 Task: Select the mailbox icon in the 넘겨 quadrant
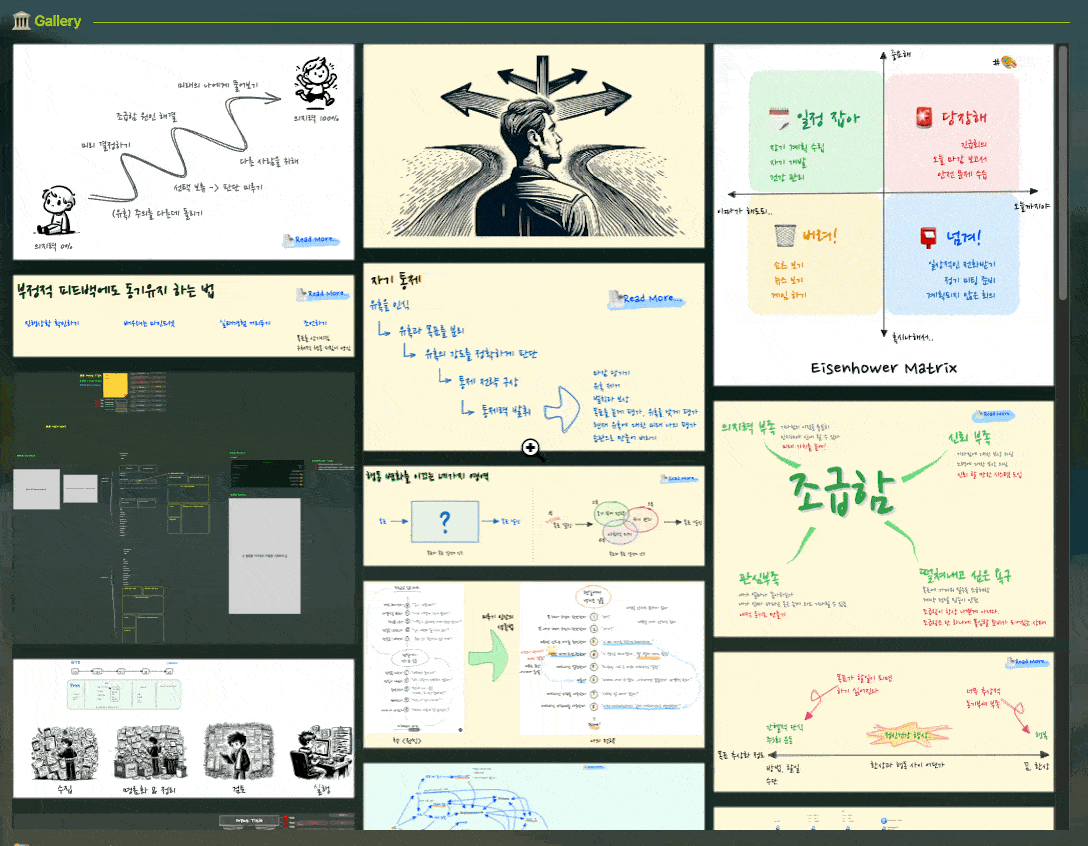[928, 236]
